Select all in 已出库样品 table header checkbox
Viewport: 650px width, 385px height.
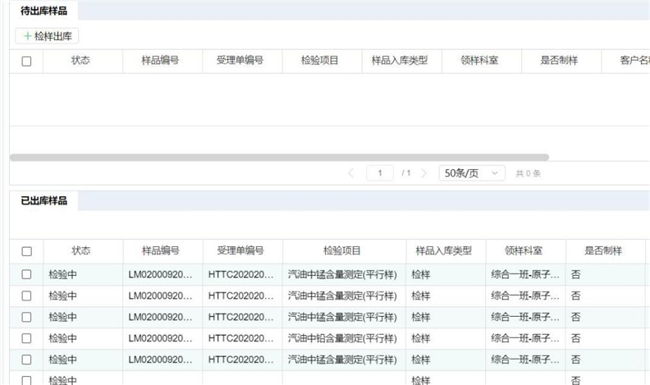point(27,252)
